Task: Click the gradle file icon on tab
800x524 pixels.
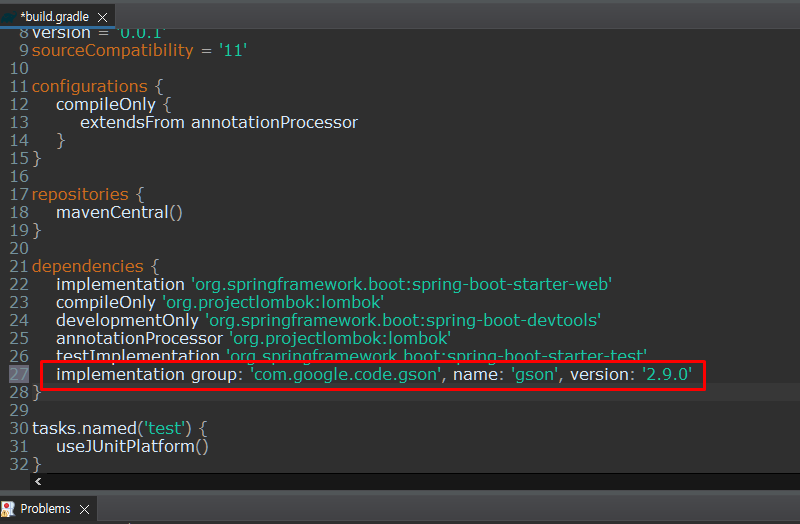Action: click(9, 17)
